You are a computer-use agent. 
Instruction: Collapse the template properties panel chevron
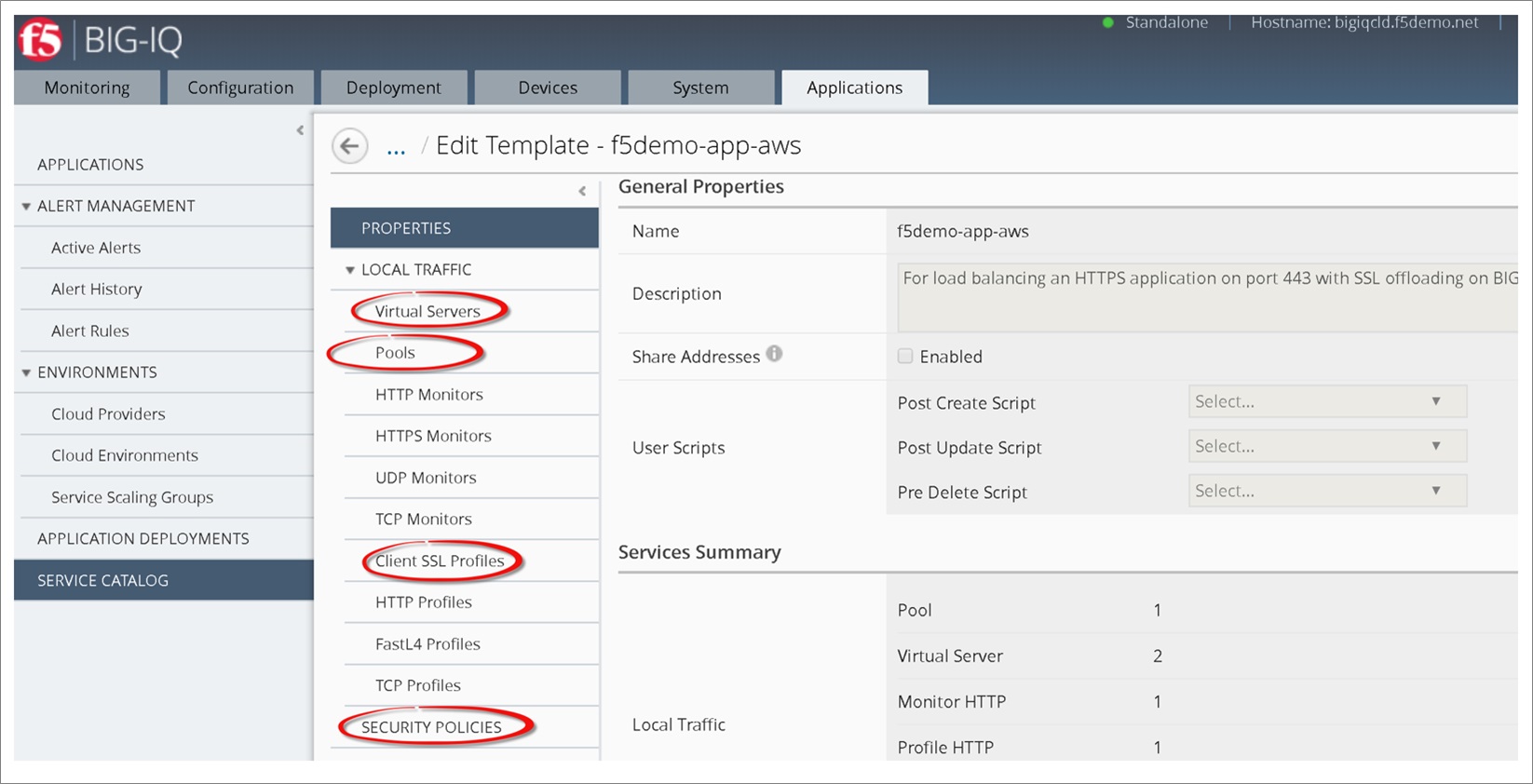click(582, 191)
